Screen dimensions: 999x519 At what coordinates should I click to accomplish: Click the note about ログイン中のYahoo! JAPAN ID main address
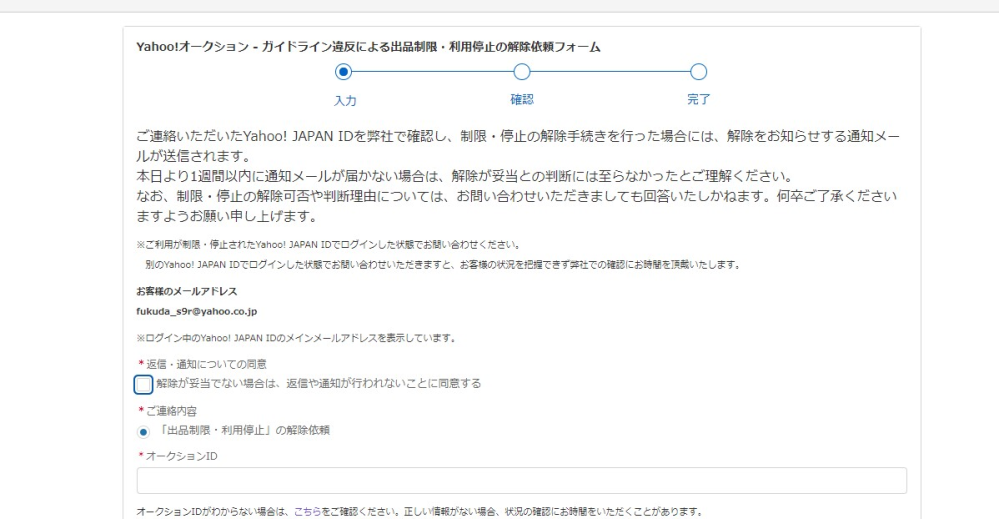pos(296,338)
